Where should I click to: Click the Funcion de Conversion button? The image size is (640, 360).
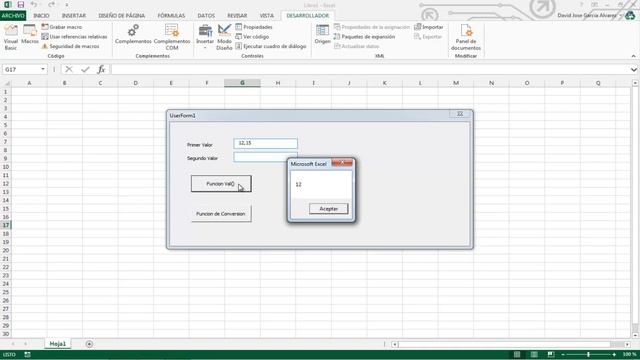(221, 214)
